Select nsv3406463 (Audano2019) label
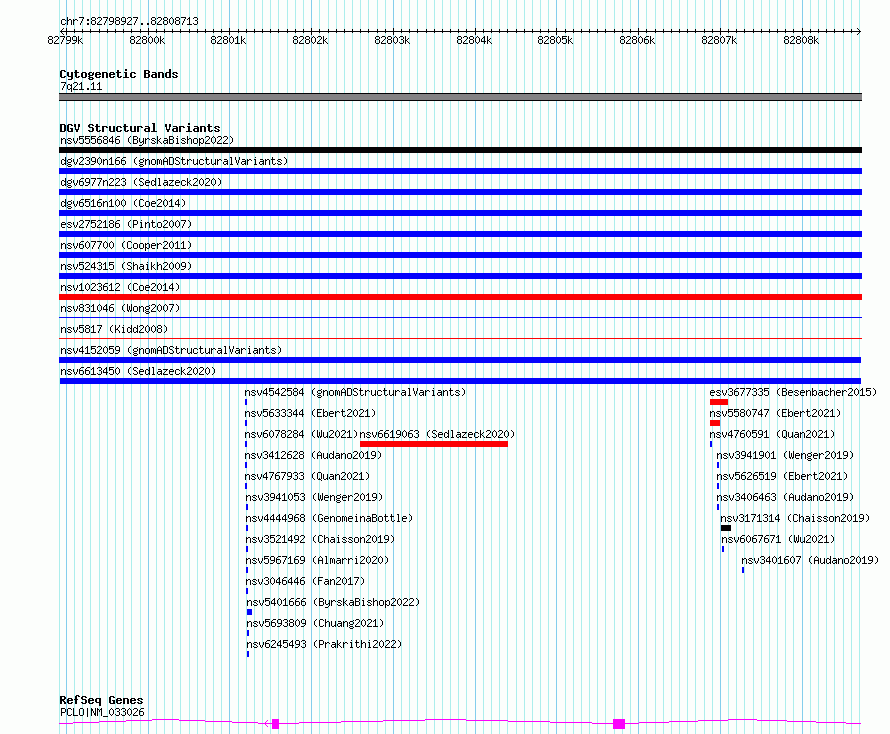Screen dimensions: 890x734 point(785,497)
